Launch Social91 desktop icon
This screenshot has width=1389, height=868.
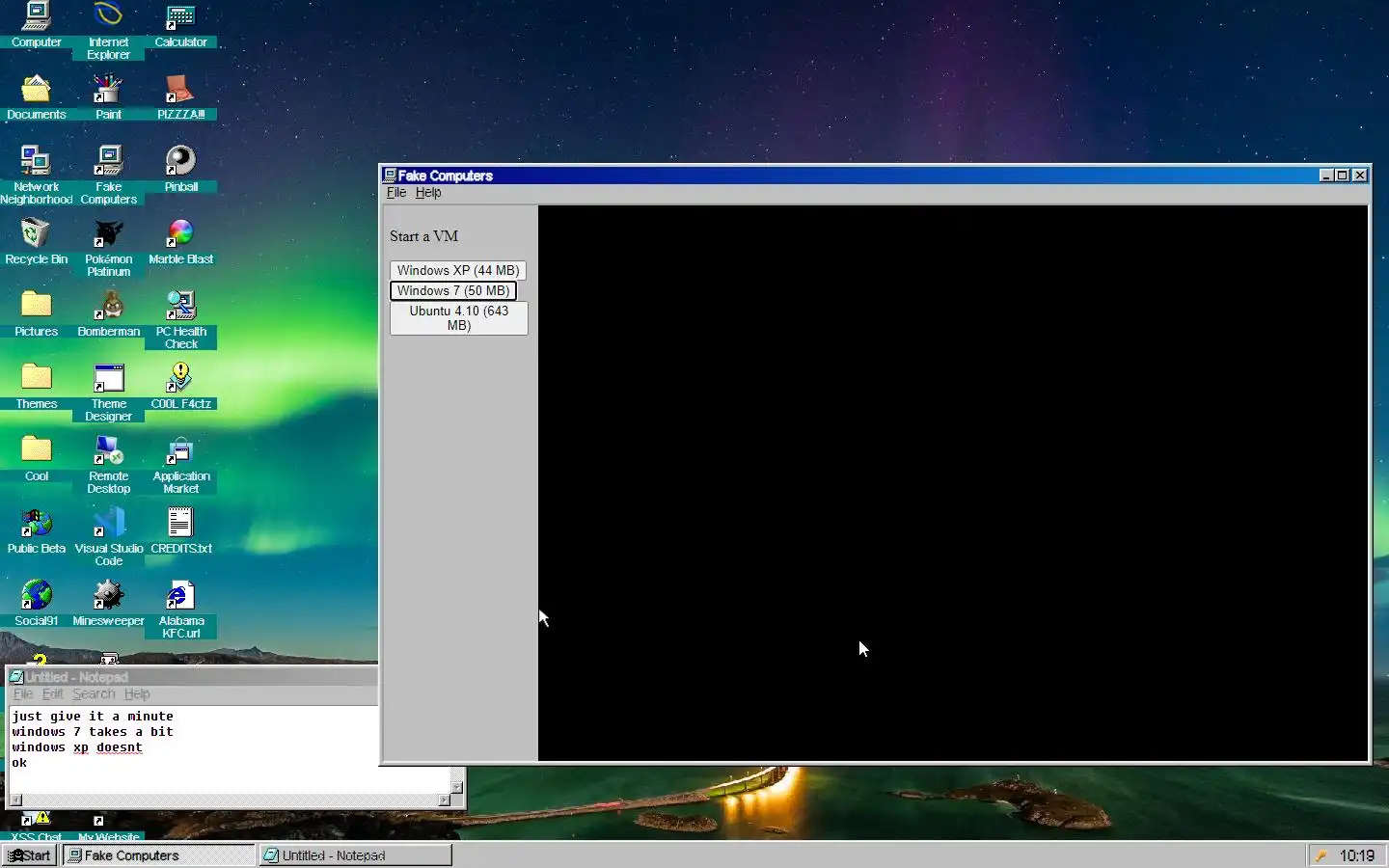tap(36, 603)
